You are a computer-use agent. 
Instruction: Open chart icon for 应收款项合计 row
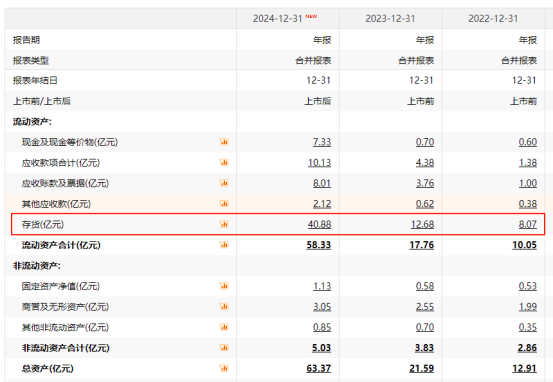click(224, 162)
